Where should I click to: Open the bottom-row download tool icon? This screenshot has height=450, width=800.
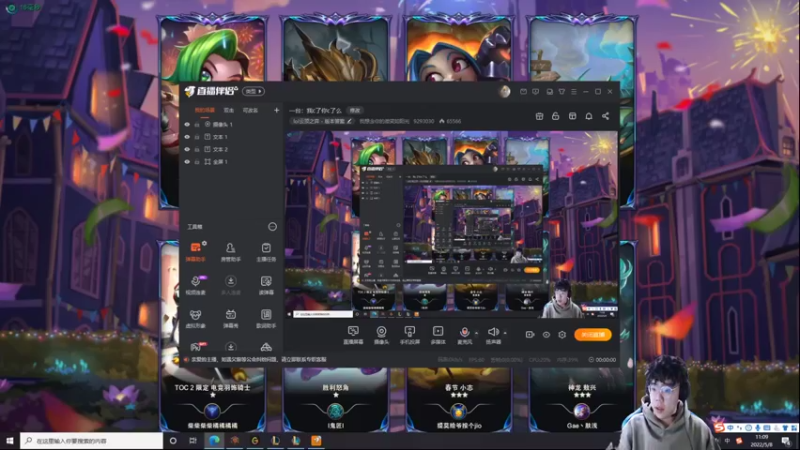point(231,347)
